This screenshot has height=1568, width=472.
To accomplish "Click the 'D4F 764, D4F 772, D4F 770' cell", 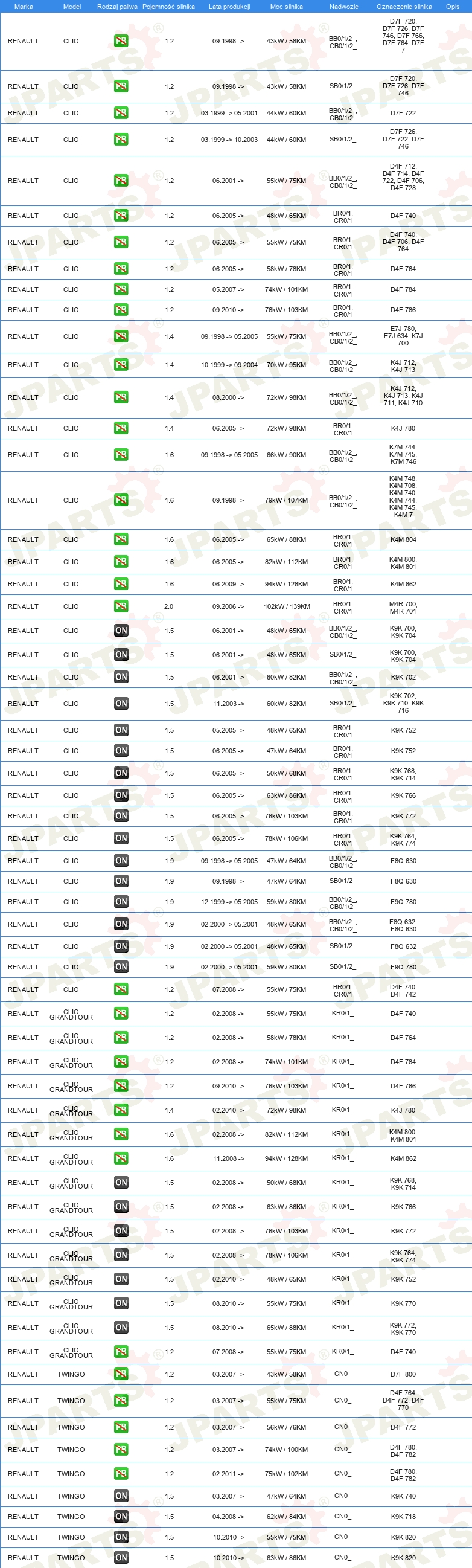I will [x=403, y=1400].
